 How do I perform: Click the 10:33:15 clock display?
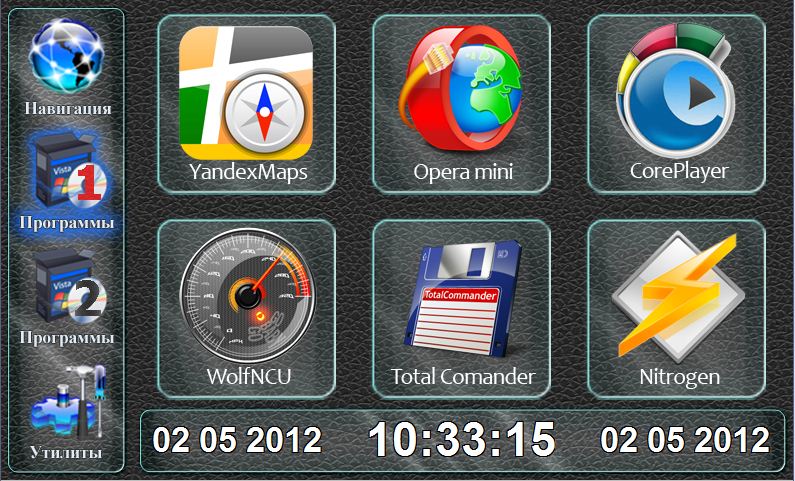(x=461, y=439)
